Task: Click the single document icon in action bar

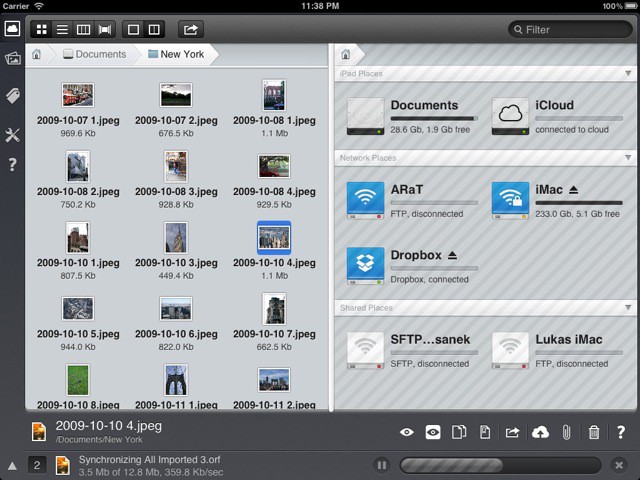Action: (485, 432)
